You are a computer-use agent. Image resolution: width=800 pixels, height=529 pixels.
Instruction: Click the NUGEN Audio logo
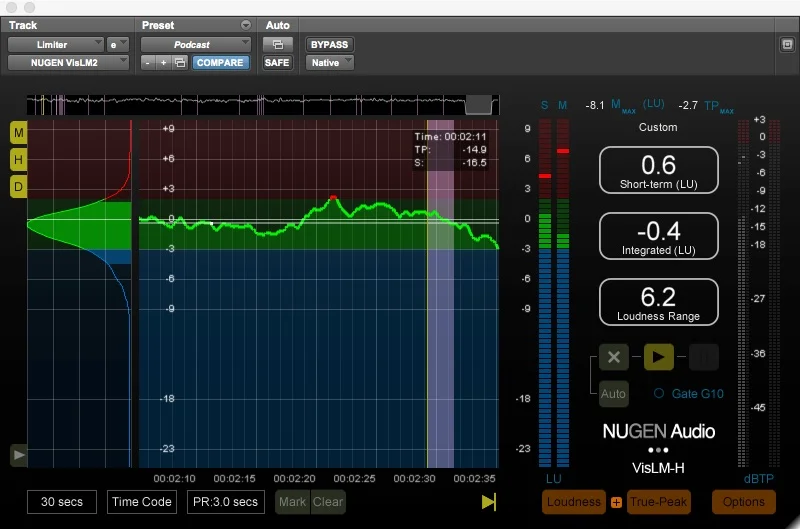coord(659,432)
